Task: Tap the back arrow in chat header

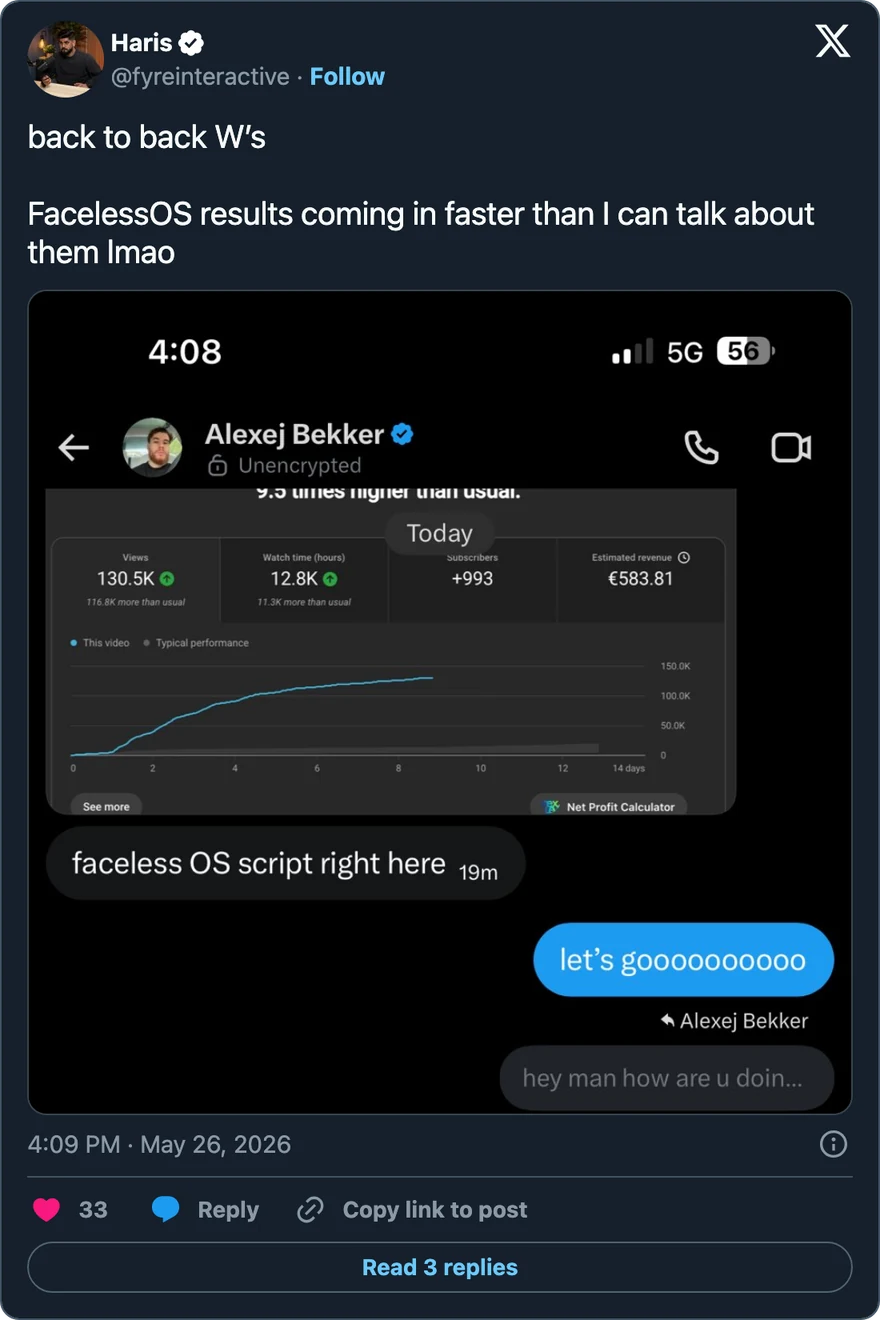Action: click(x=74, y=448)
